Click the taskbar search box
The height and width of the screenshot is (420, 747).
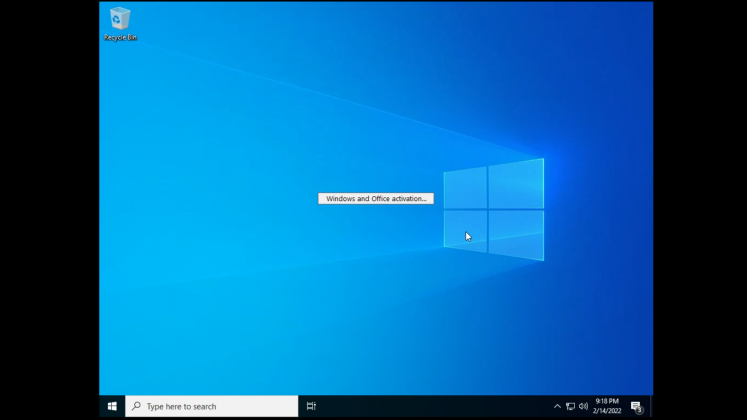point(212,406)
